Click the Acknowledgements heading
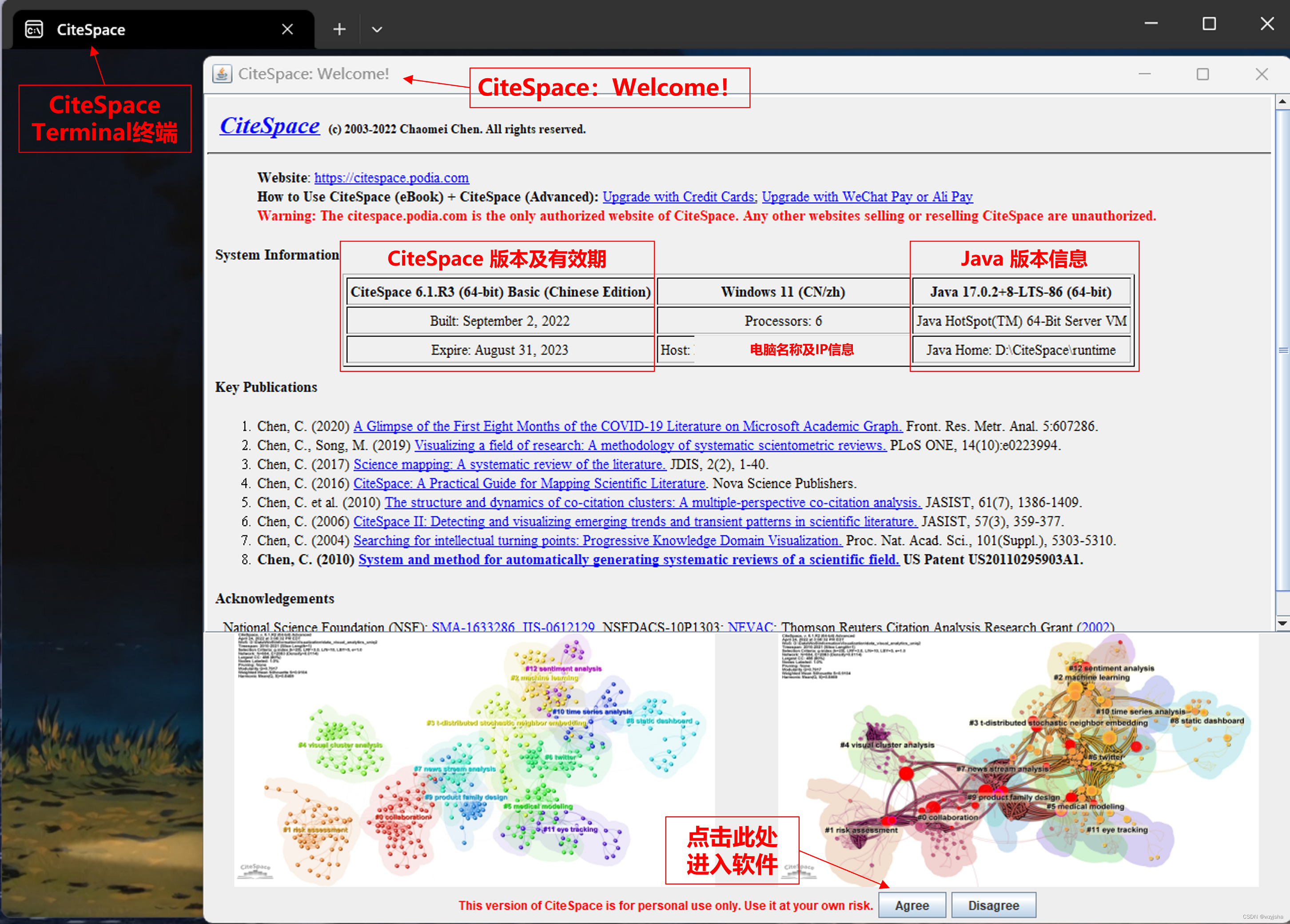This screenshot has height=924, width=1290. (x=275, y=598)
